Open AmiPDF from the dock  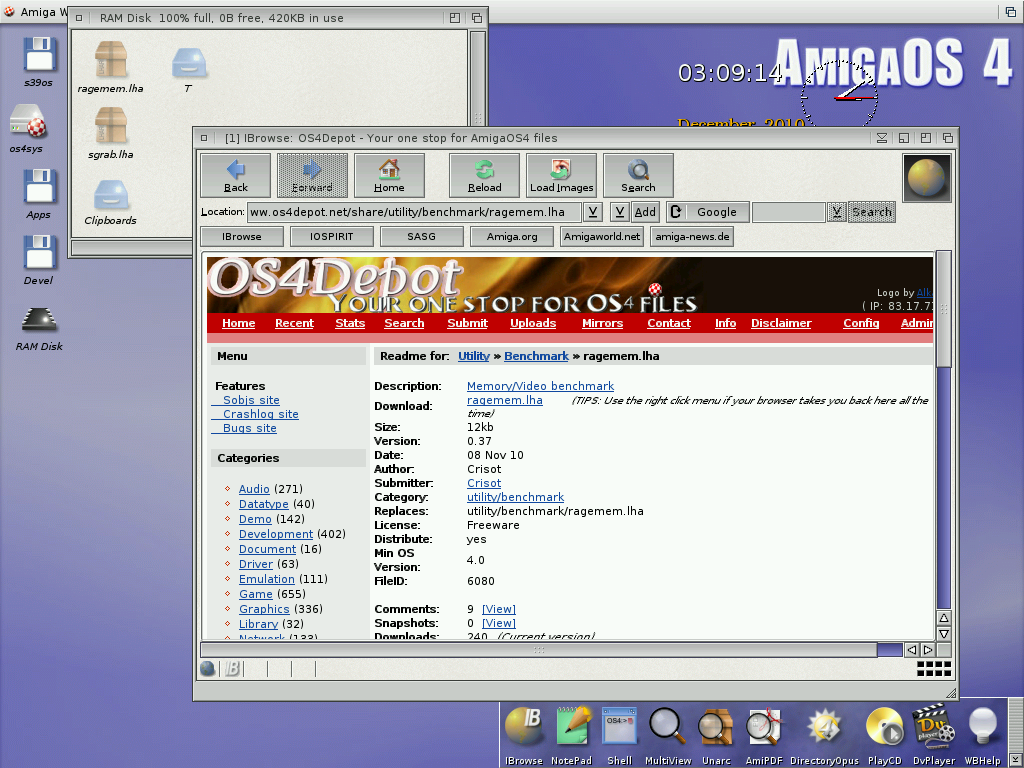[x=764, y=736]
